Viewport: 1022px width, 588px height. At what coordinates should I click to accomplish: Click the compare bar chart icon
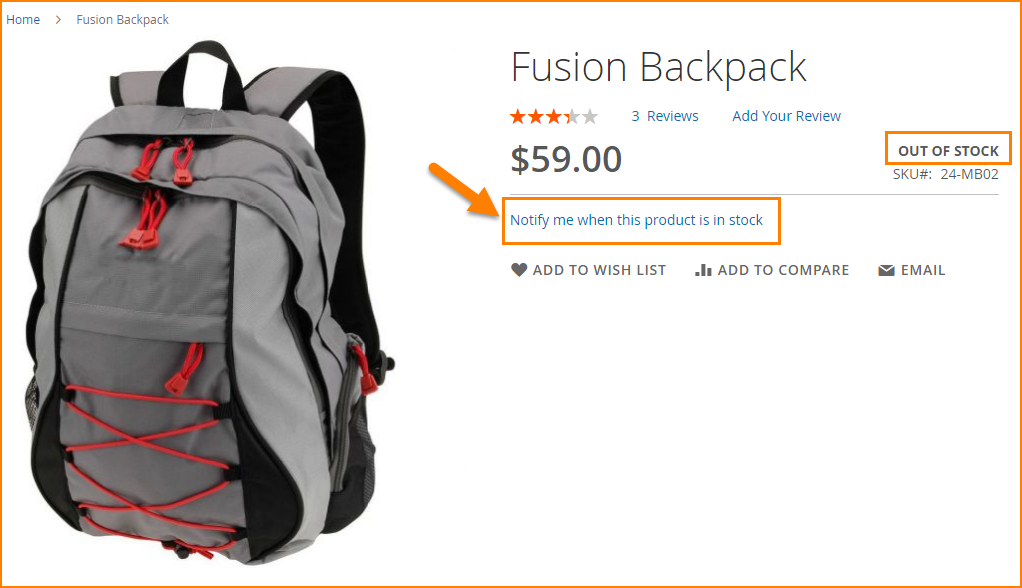(703, 270)
